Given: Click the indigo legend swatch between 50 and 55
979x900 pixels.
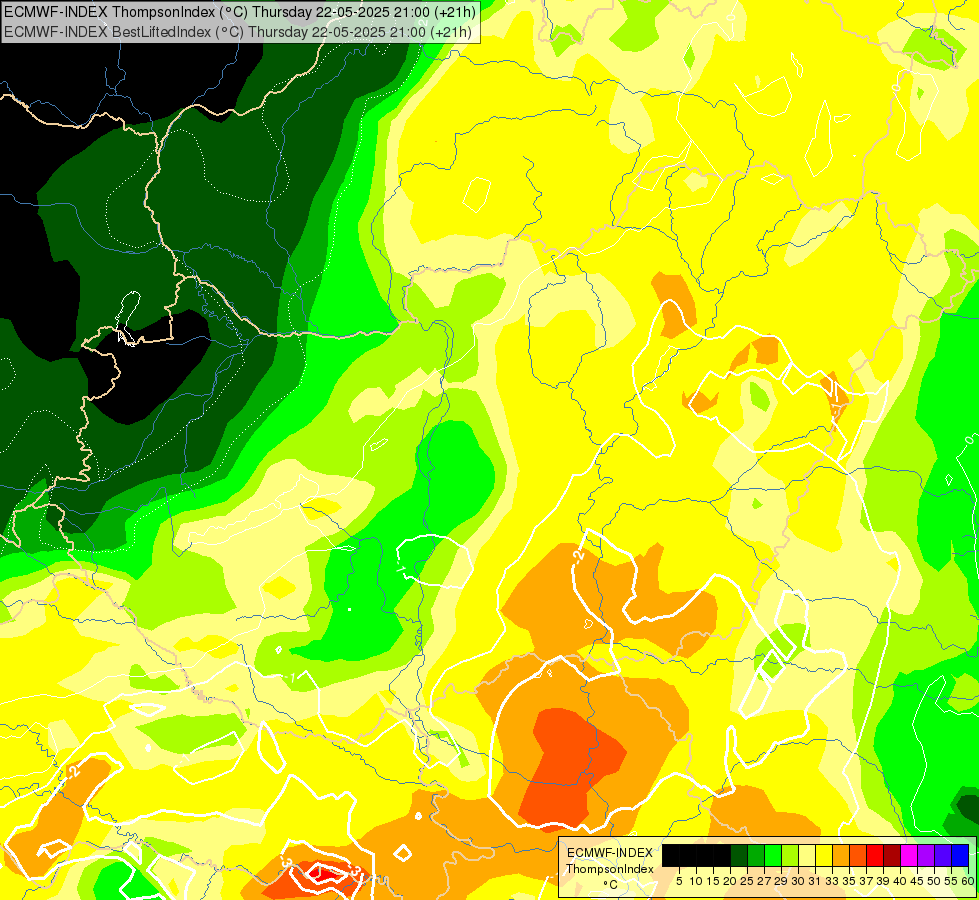Looking at the screenshot, I should tap(943, 855).
